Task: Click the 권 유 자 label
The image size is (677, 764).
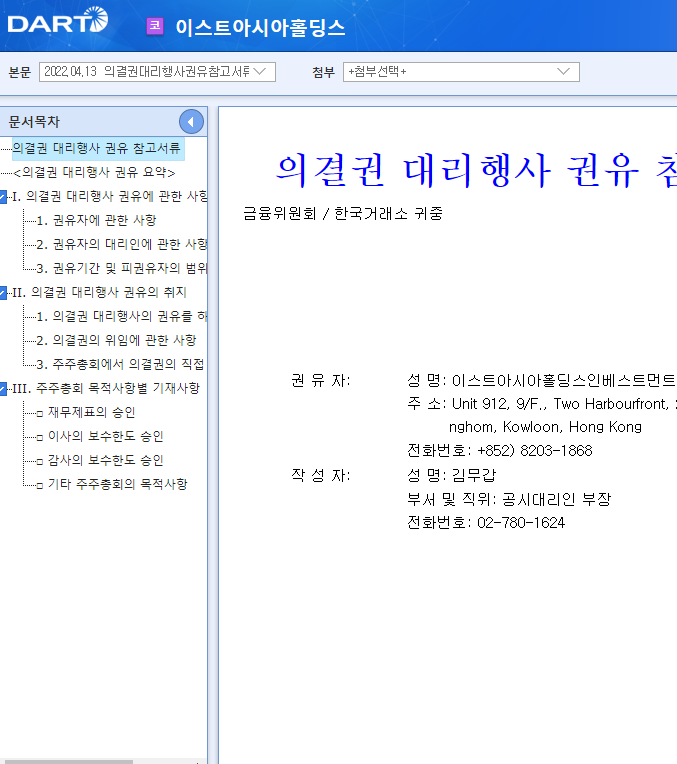Action: click(321, 380)
